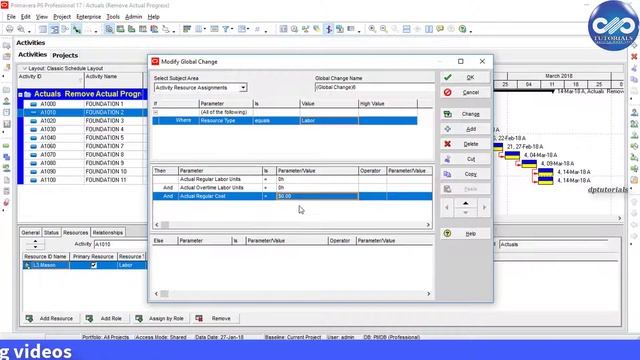Open dropdown arrow after the help toolbar icon
The height and width of the screenshot is (360, 640).
pyautogui.click(x=470, y=30)
